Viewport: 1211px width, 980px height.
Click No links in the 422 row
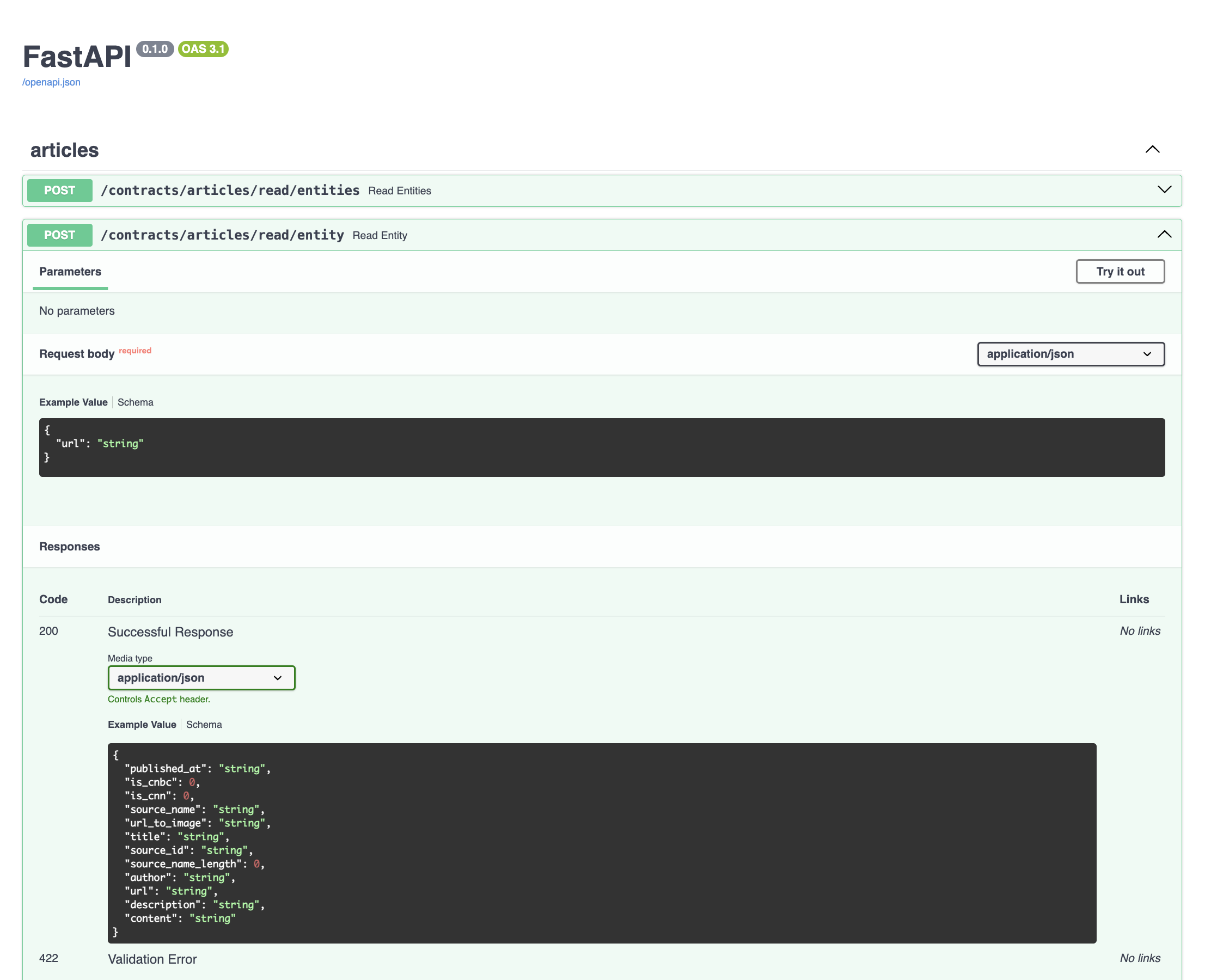click(1140, 958)
